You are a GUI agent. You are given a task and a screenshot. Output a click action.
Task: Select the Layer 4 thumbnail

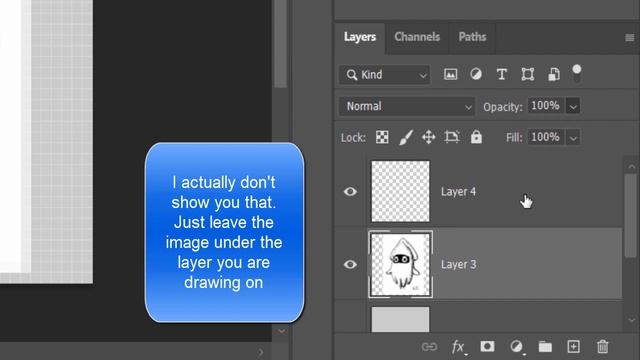coord(400,191)
